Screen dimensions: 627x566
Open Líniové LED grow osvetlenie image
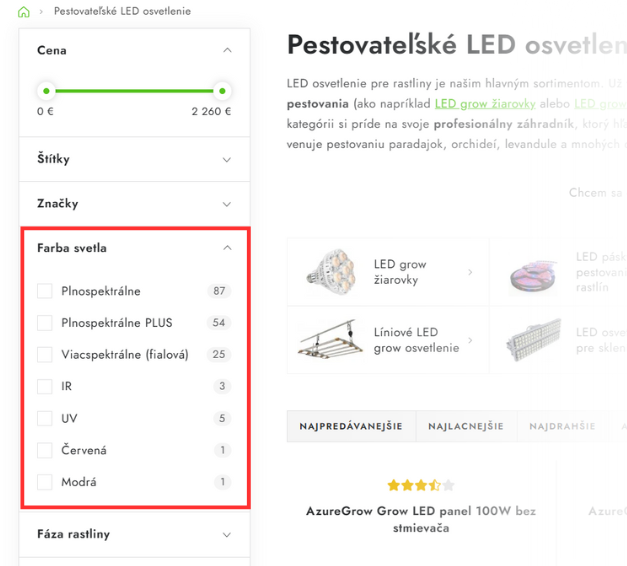point(331,340)
